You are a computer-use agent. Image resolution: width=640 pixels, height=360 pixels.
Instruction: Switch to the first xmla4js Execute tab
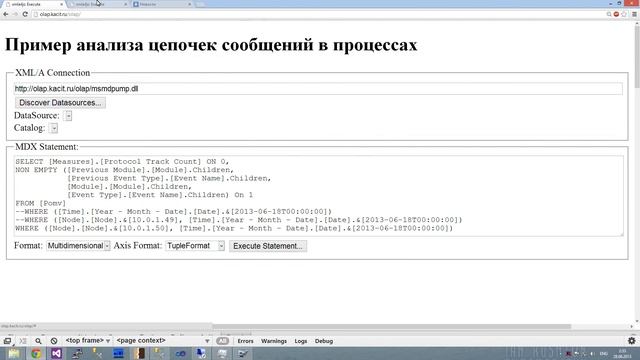pyautogui.click(x=33, y=4)
